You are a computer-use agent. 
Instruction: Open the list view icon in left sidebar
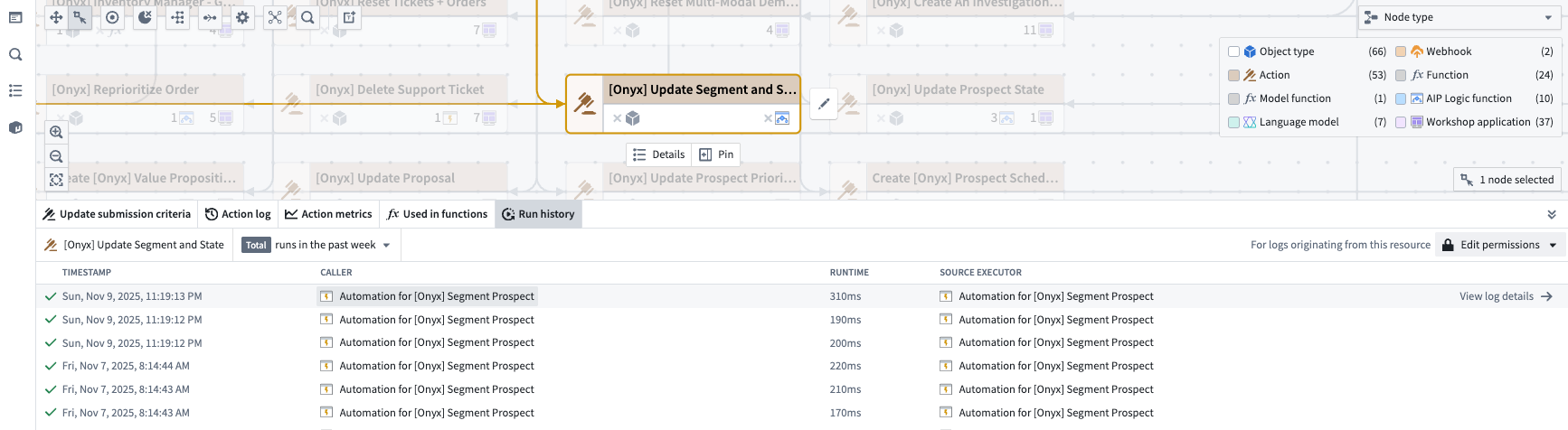pos(15,90)
